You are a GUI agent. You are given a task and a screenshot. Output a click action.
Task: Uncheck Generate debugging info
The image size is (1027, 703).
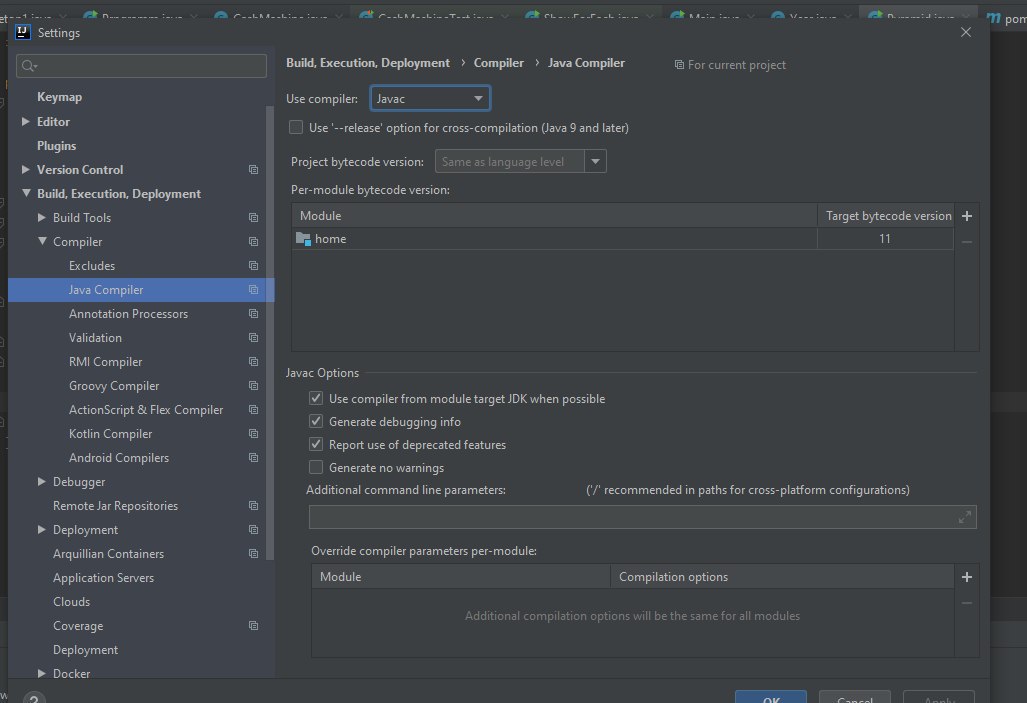(316, 421)
